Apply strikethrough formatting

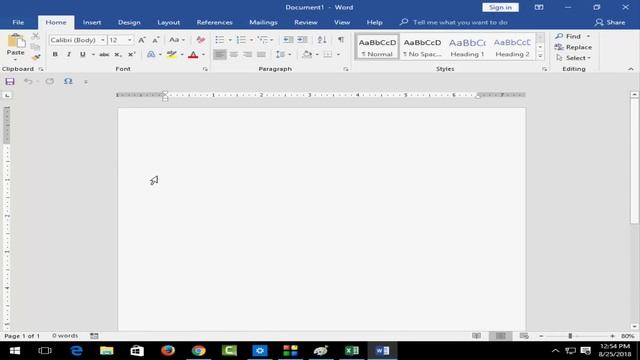(x=104, y=55)
